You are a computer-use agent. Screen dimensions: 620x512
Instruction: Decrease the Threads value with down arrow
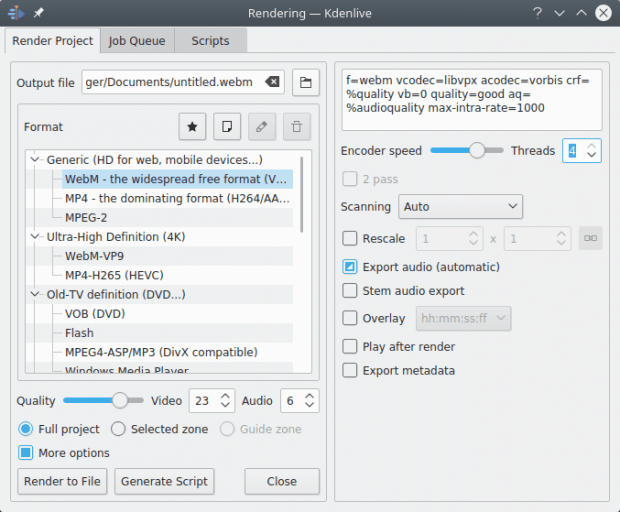tap(592, 155)
